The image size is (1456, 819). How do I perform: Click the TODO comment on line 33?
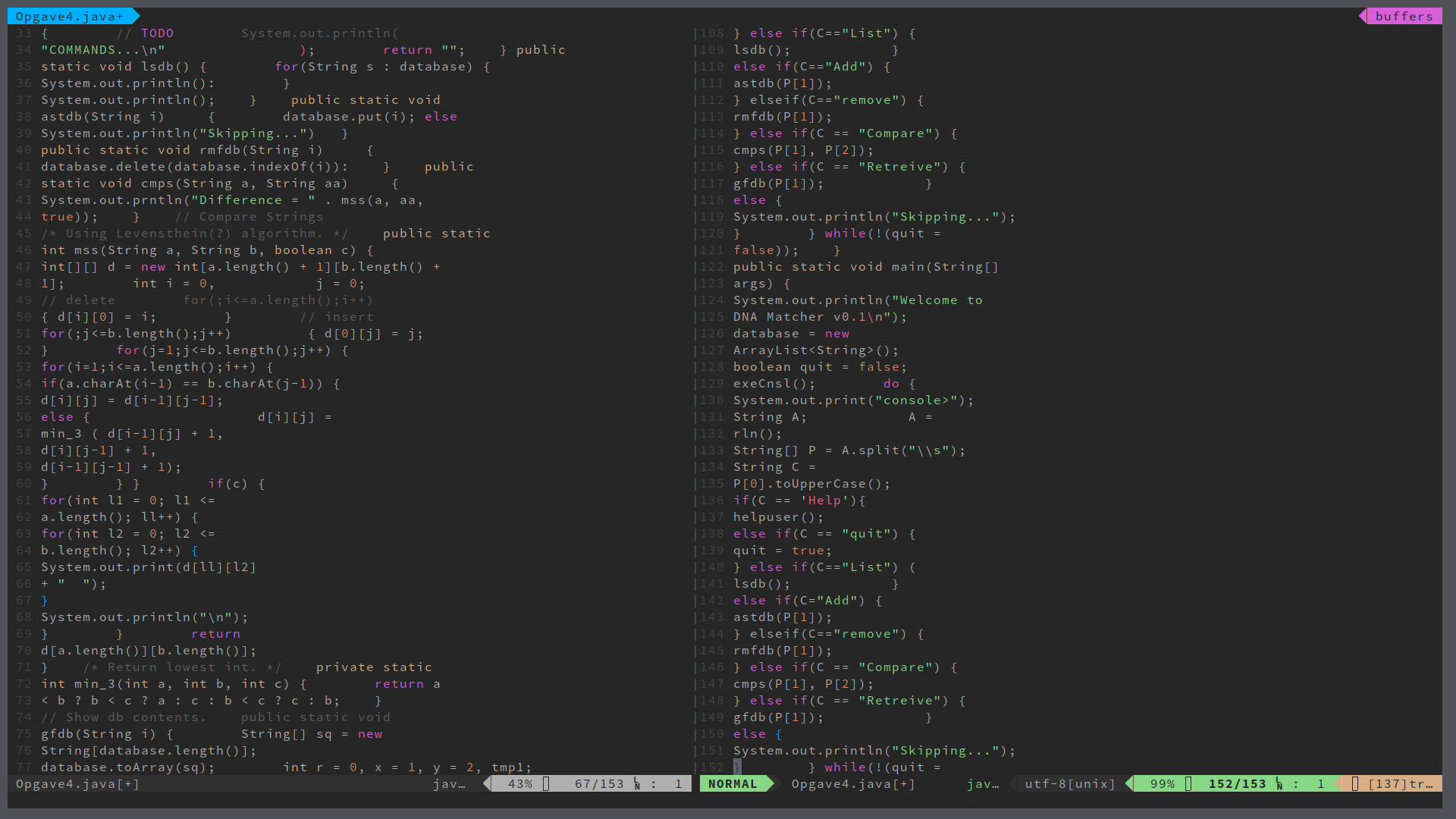(157, 33)
